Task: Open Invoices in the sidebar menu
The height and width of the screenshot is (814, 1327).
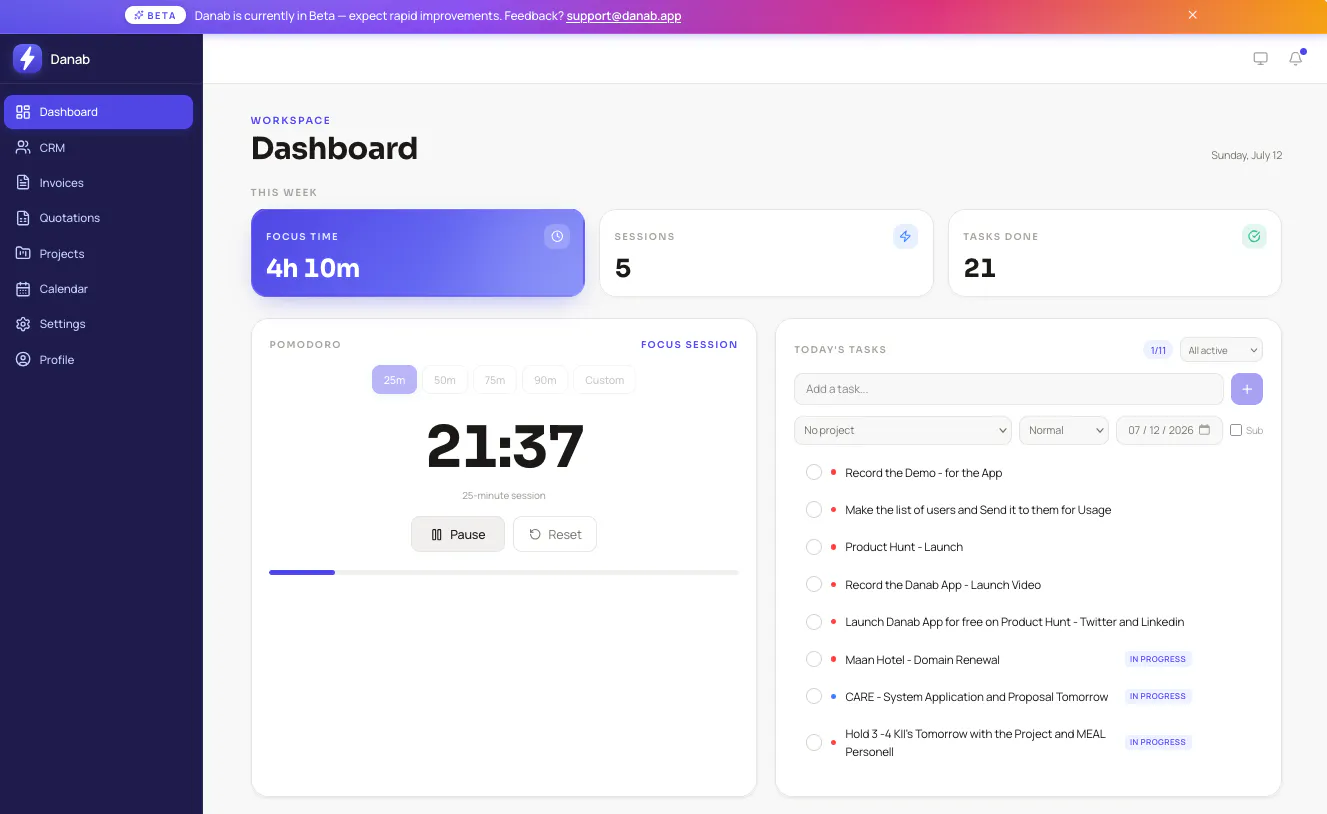Action: [x=98, y=182]
